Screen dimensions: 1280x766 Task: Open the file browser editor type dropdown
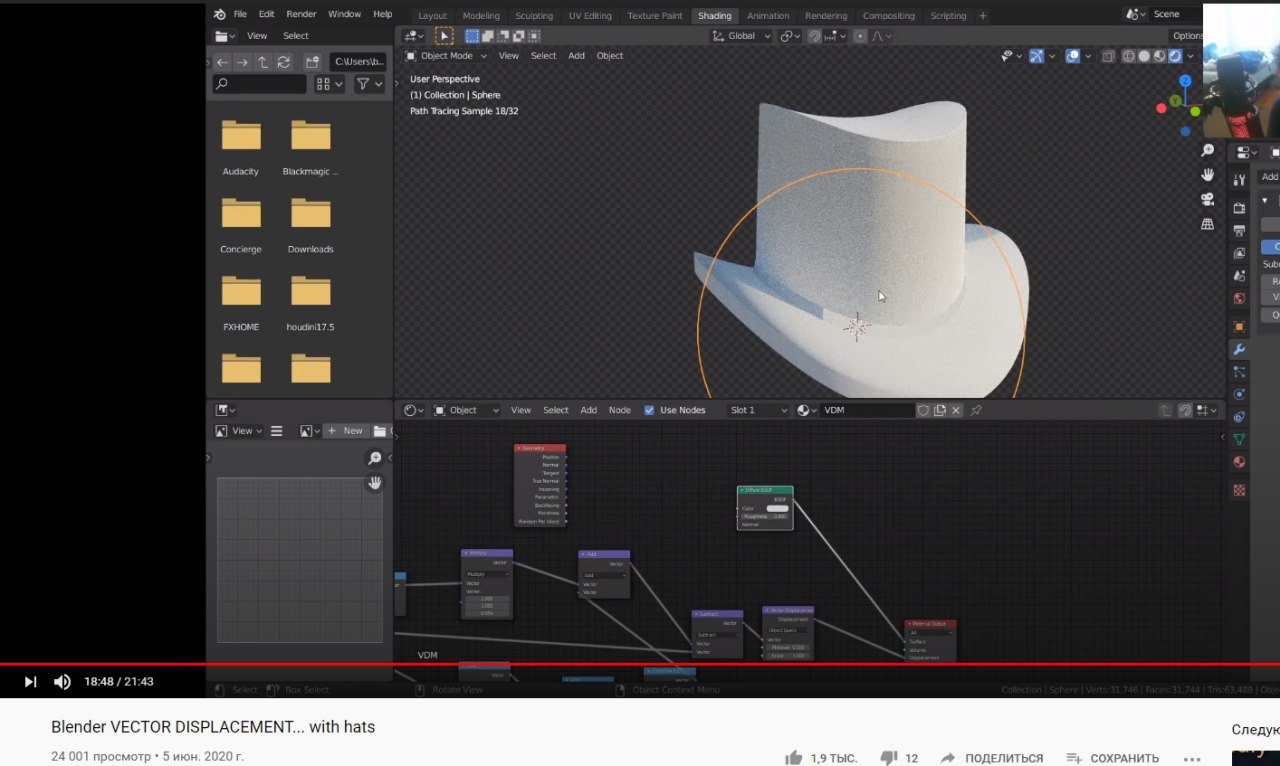pos(225,36)
